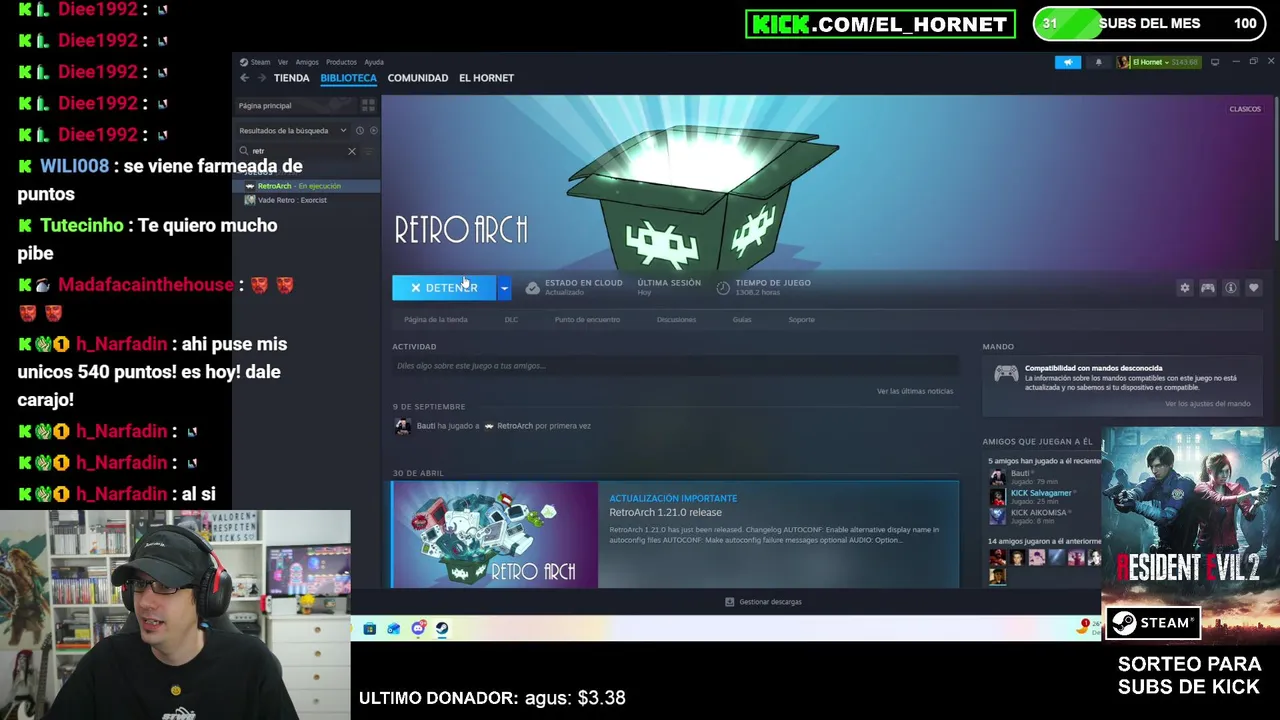Click the El Hornet profile avatar
This screenshot has height=720, width=1280.
(x=1123, y=62)
